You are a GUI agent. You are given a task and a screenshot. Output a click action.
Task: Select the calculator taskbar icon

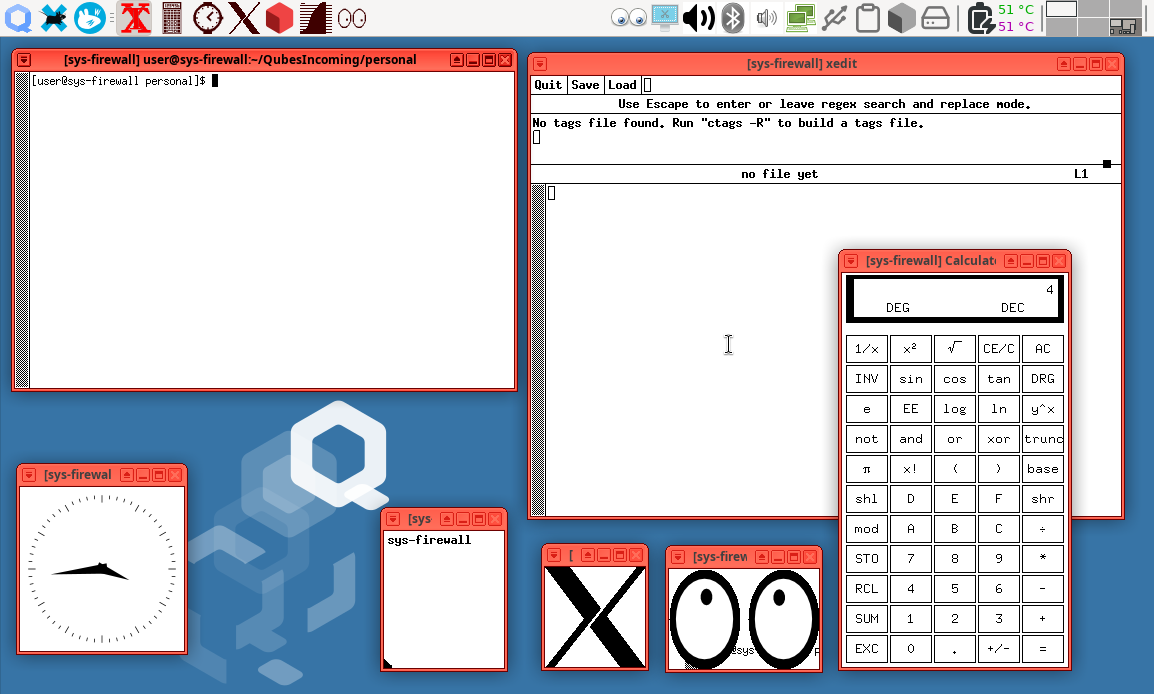(x=171, y=18)
